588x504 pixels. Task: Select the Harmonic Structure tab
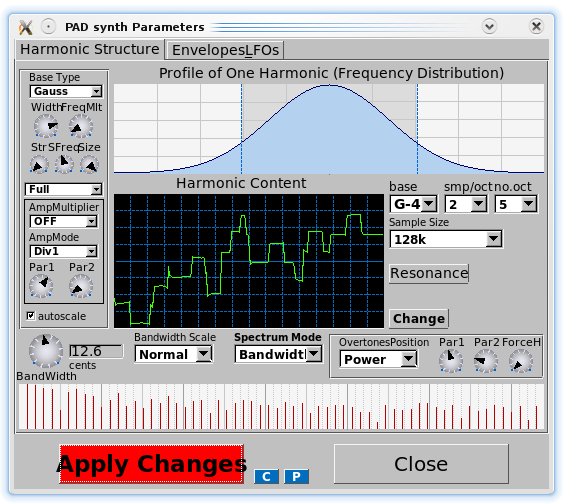click(90, 50)
